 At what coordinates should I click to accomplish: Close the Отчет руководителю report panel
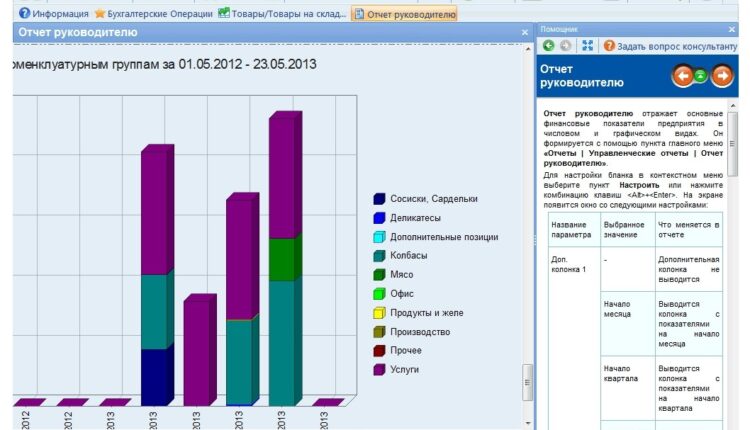point(525,32)
